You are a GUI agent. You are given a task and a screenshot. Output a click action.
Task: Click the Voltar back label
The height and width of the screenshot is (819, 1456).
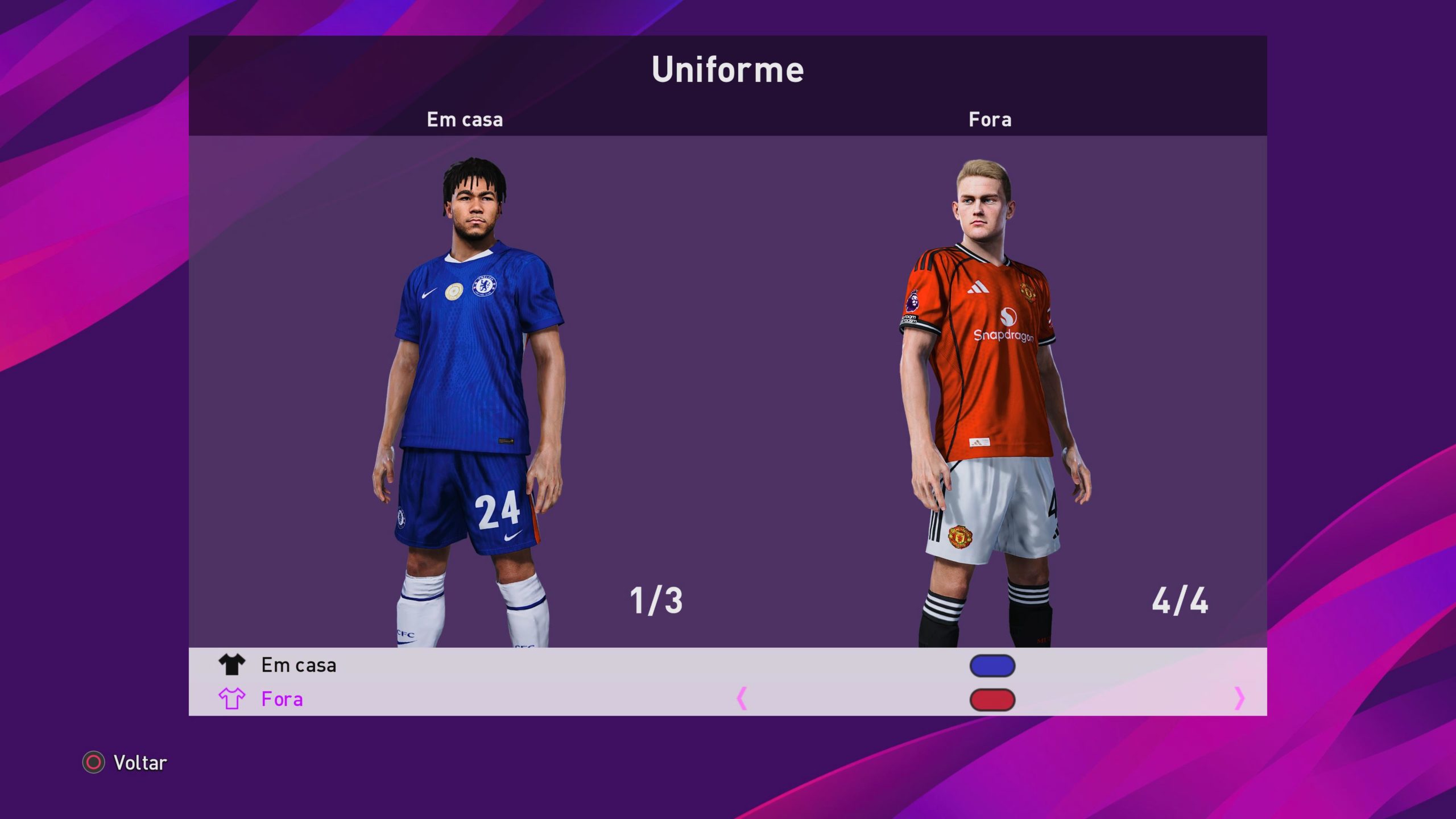click(x=140, y=763)
